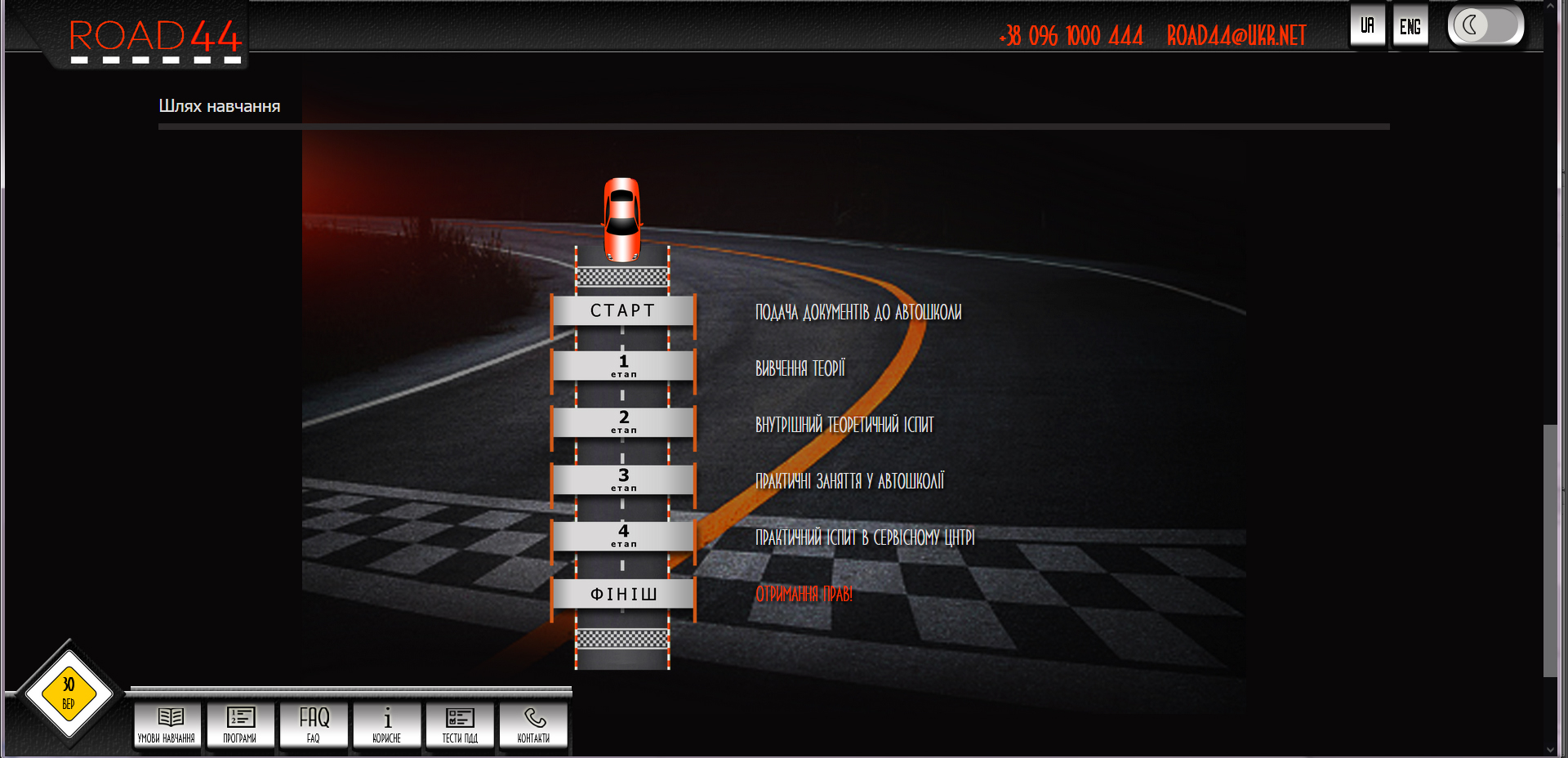1568x758 pixels.
Task: Expand stage 1 етап sign
Action: coord(623,366)
